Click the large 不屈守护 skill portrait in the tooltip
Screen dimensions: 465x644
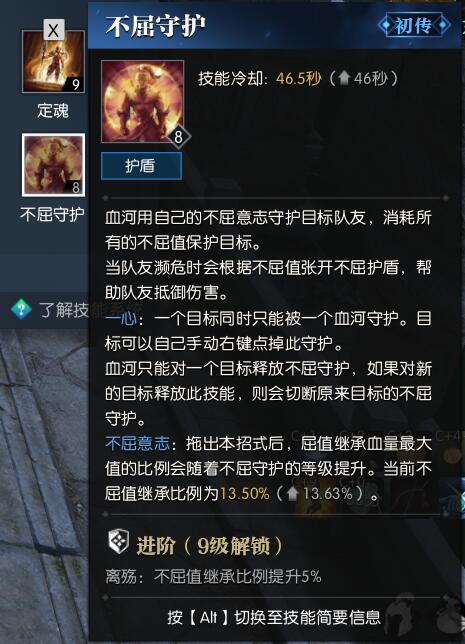[143, 101]
